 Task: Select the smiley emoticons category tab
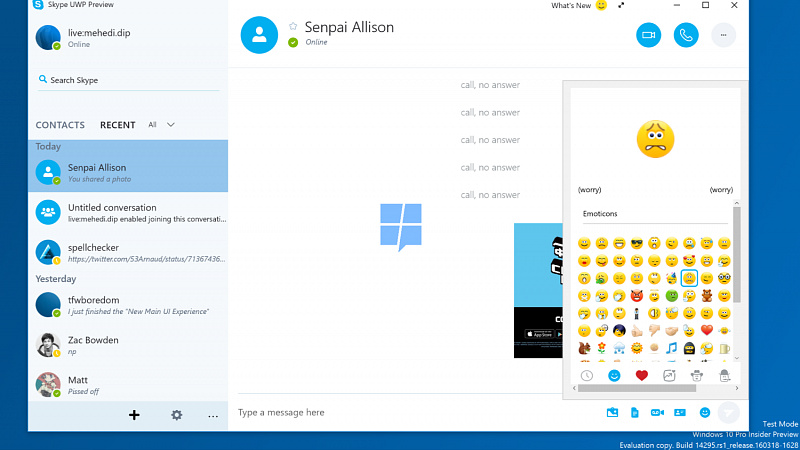(x=614, y=376)
